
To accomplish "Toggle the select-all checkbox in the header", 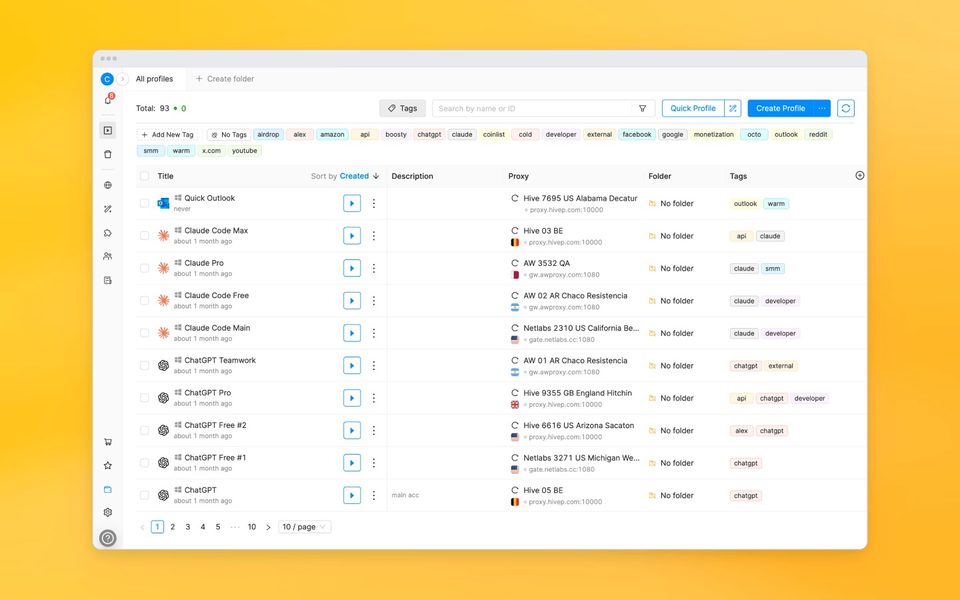I will pos(144,176).
